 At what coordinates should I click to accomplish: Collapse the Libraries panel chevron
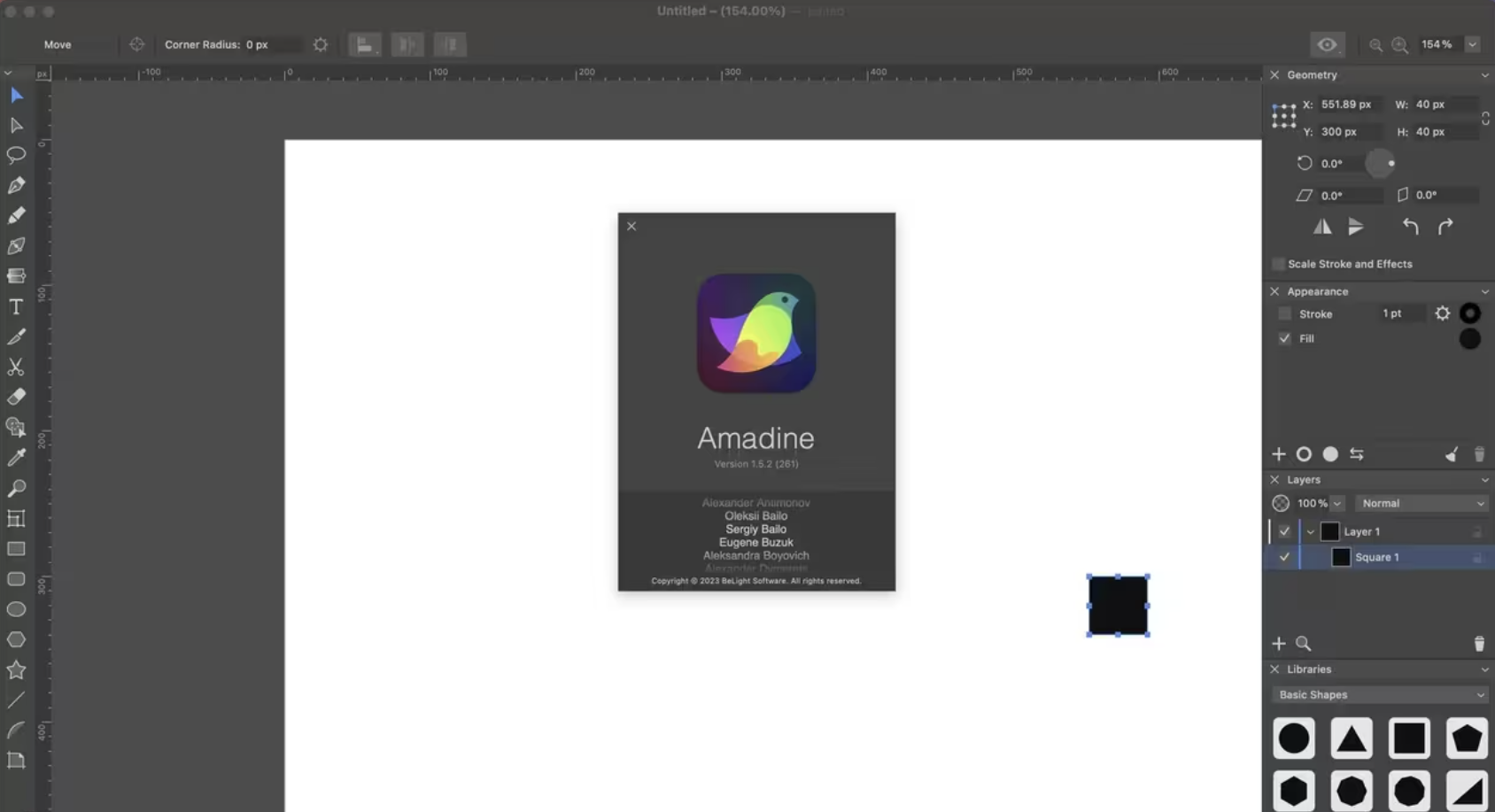point(1484,669)
